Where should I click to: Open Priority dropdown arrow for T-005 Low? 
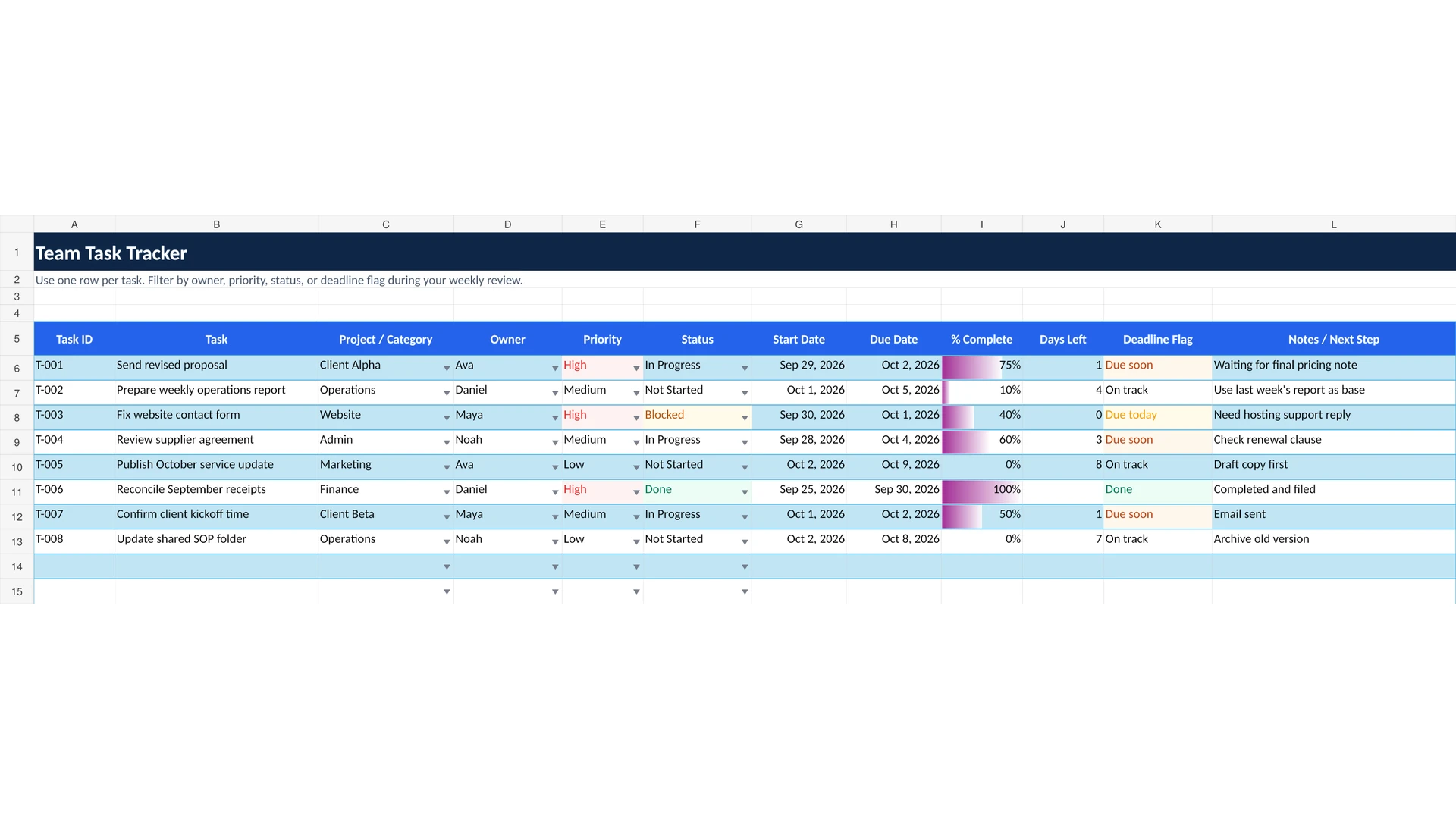pos(636,467)
